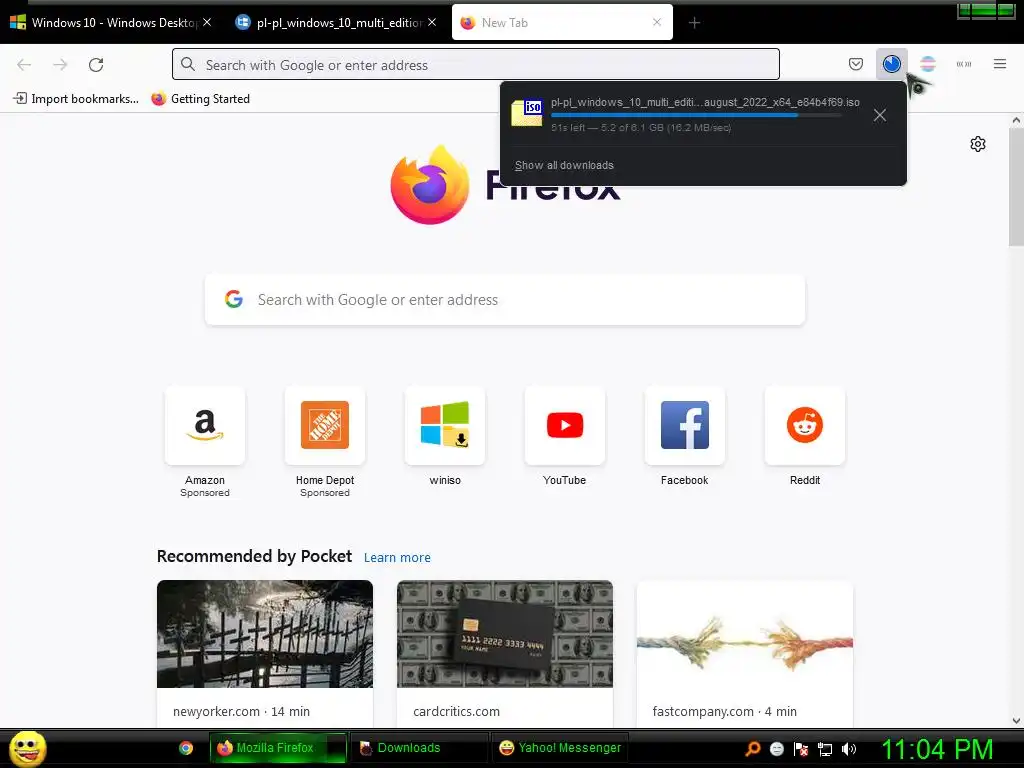This screenshot has height=768, width=1024.
Task: Open Getting Started bookmark
Action: (200, 99)
